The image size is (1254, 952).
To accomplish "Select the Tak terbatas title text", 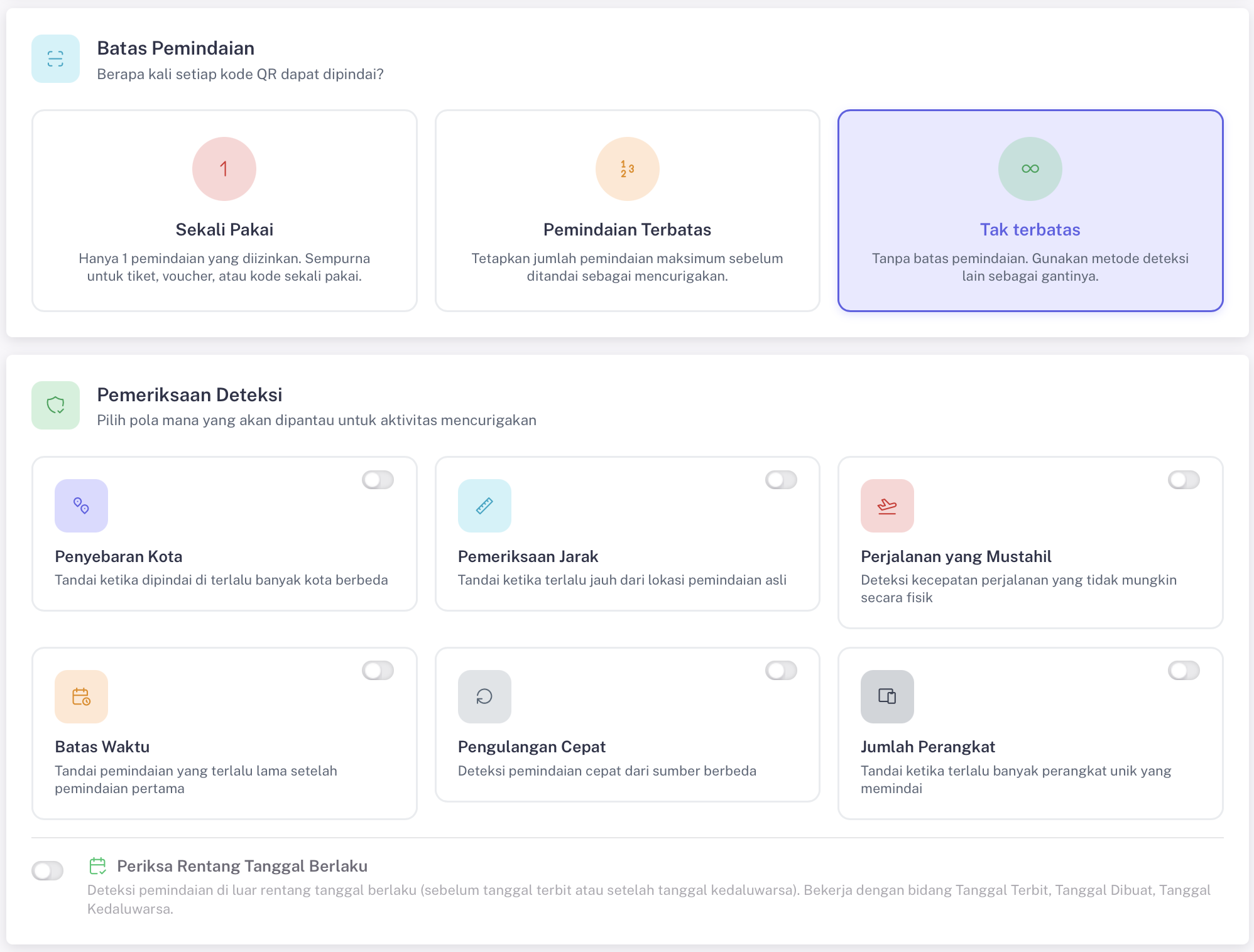I will (1030, 230).
